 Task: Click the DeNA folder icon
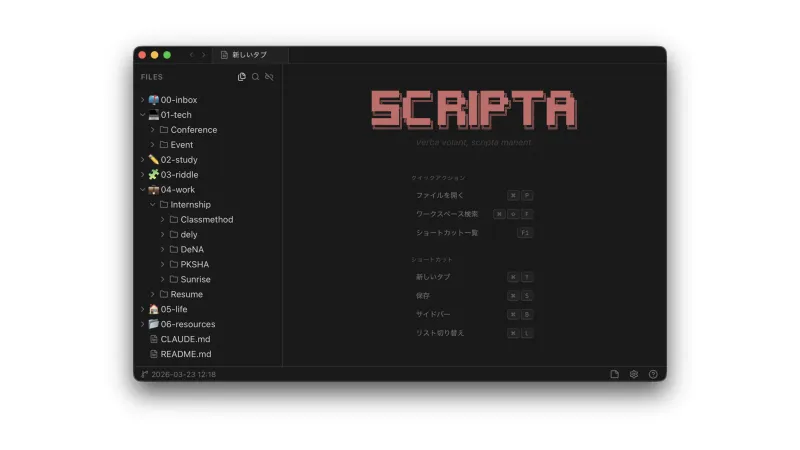click(x=174, y=249)
